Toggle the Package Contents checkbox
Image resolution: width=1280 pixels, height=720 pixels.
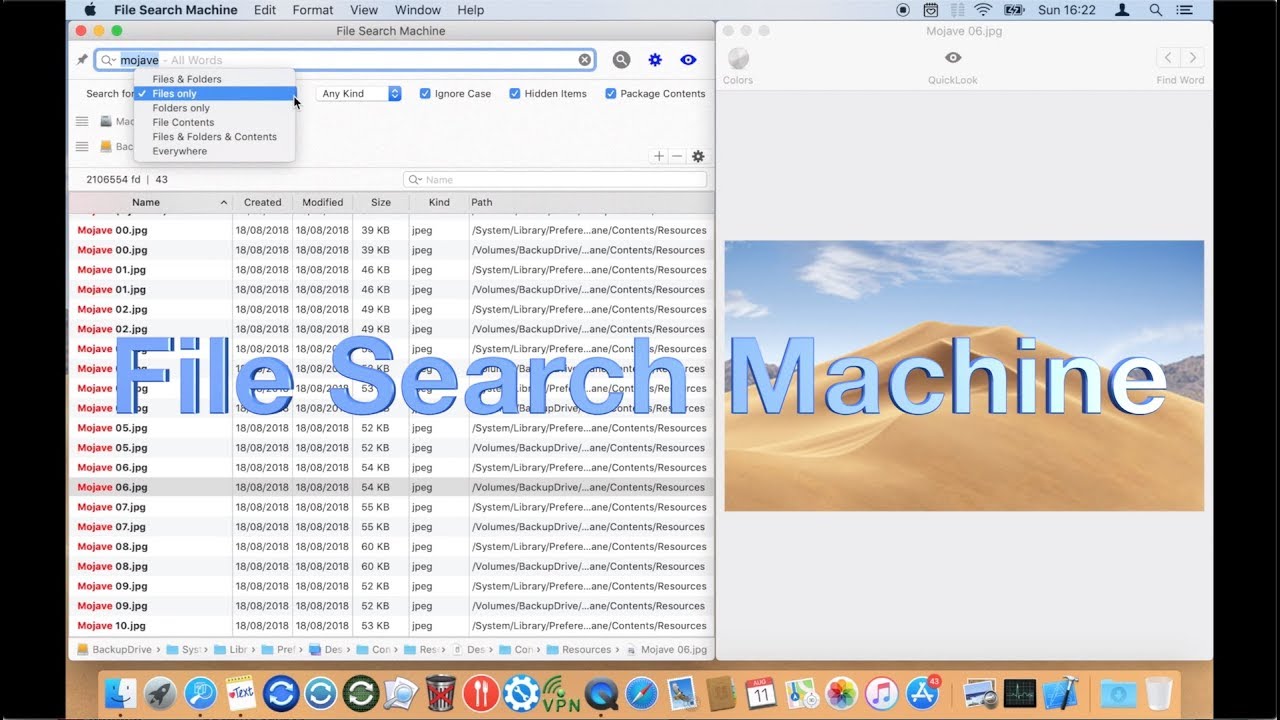tap(610, 94)
